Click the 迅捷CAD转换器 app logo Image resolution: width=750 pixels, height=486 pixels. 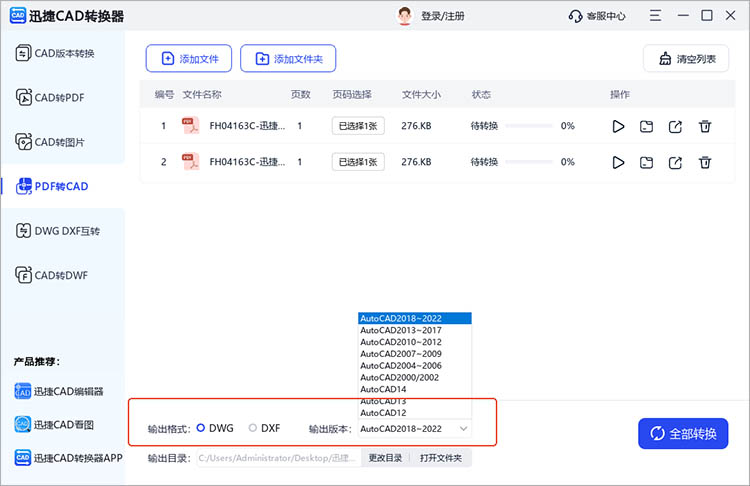coord(18,16)
